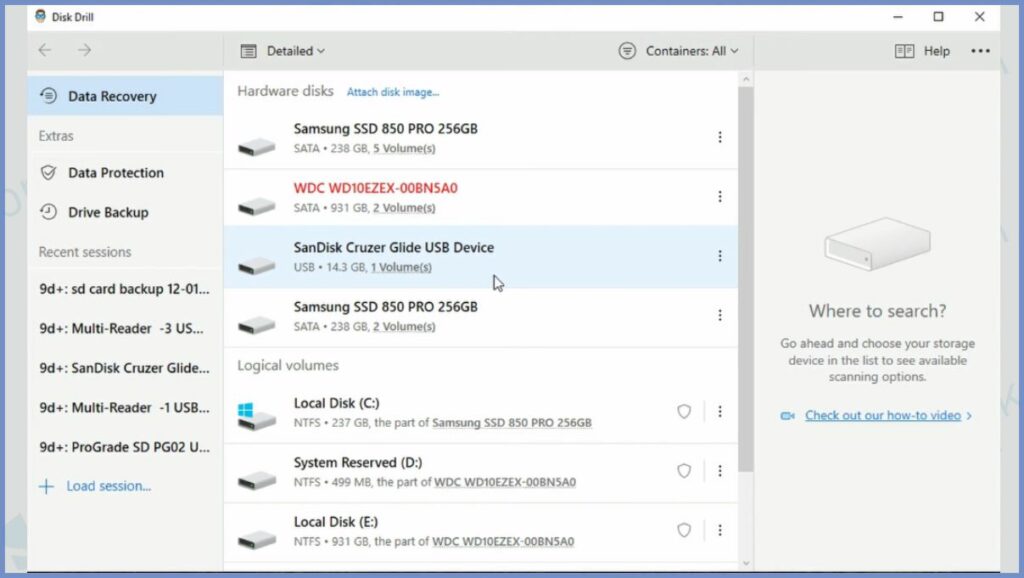Toggle data protection shield for Local Disk (E:)

pyautogui.click(x=684, y=530)
